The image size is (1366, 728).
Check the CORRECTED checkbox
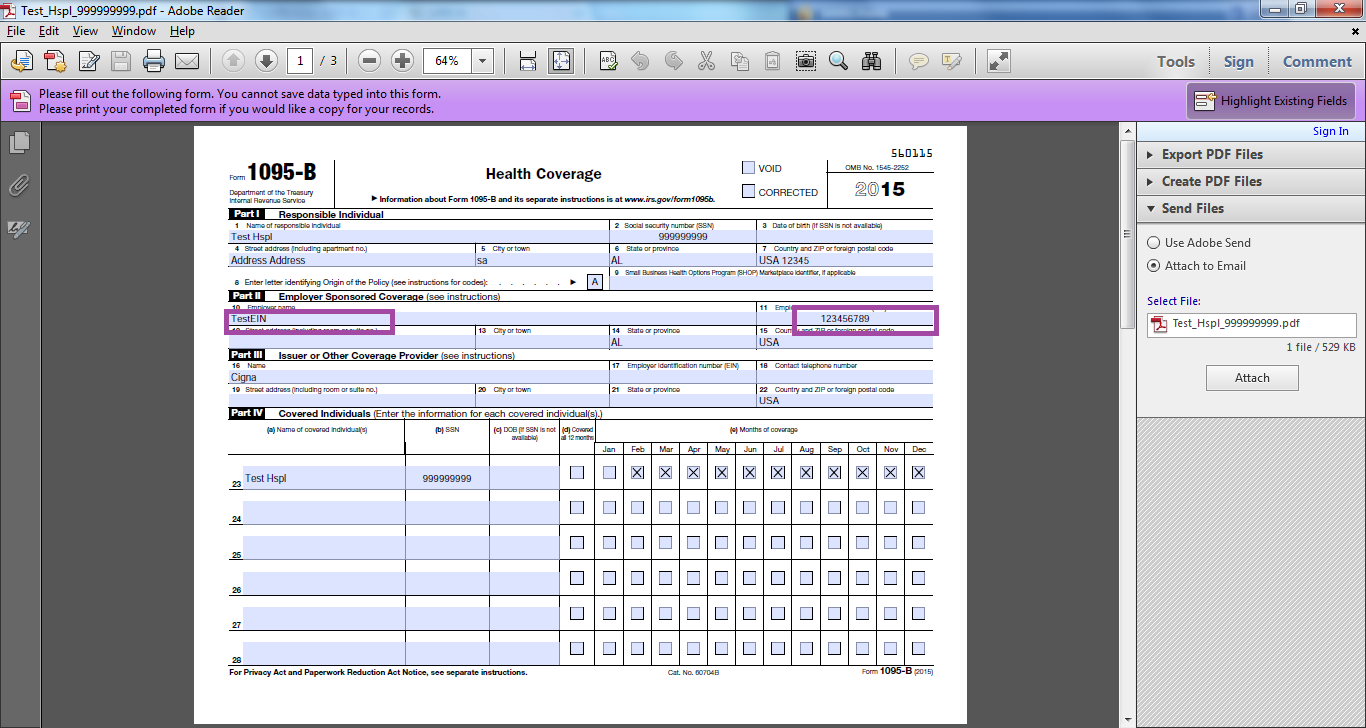748,191
